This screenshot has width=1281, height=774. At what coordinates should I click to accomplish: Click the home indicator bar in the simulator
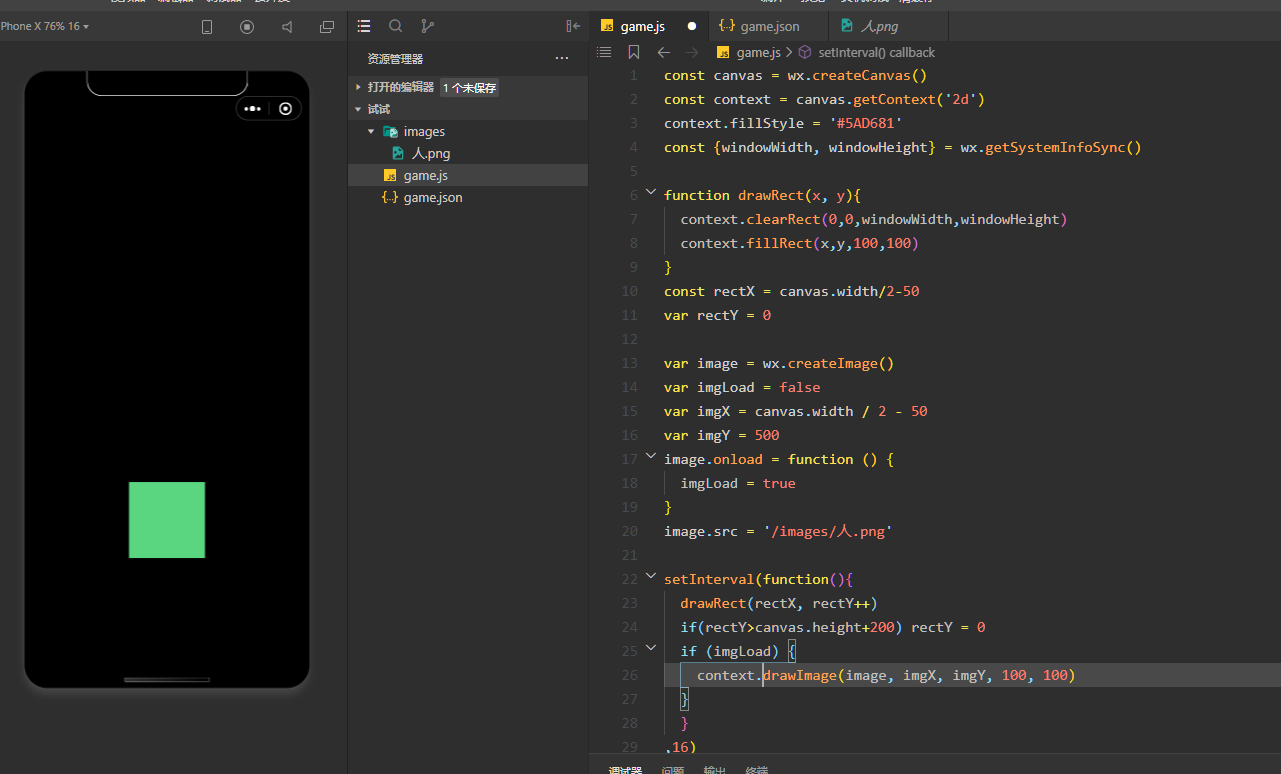pos(167,679)
